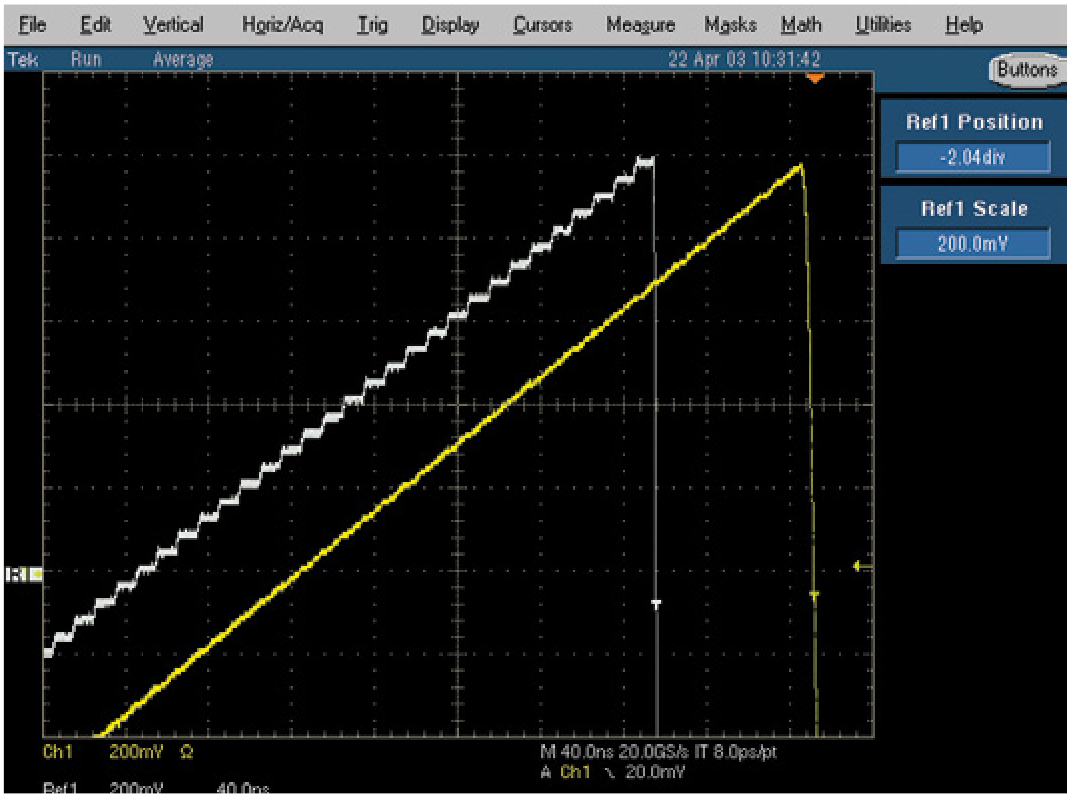Screen dimensions: 1070x796
Task: Toggle the Ref1 waveform via its readout
Action: (60, 789)
